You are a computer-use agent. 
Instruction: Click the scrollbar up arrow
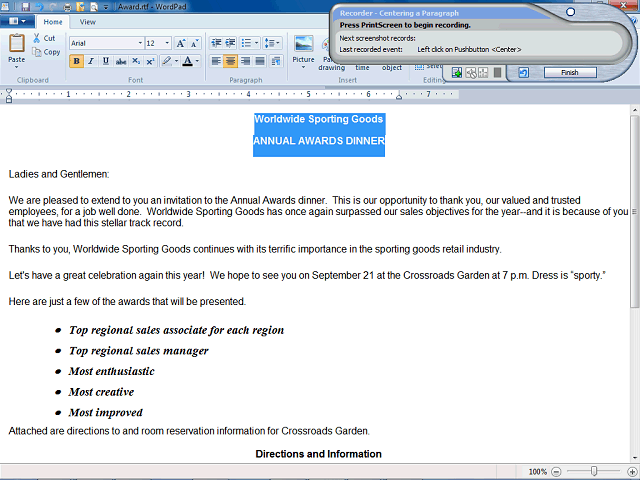click(x=634, y=110)
